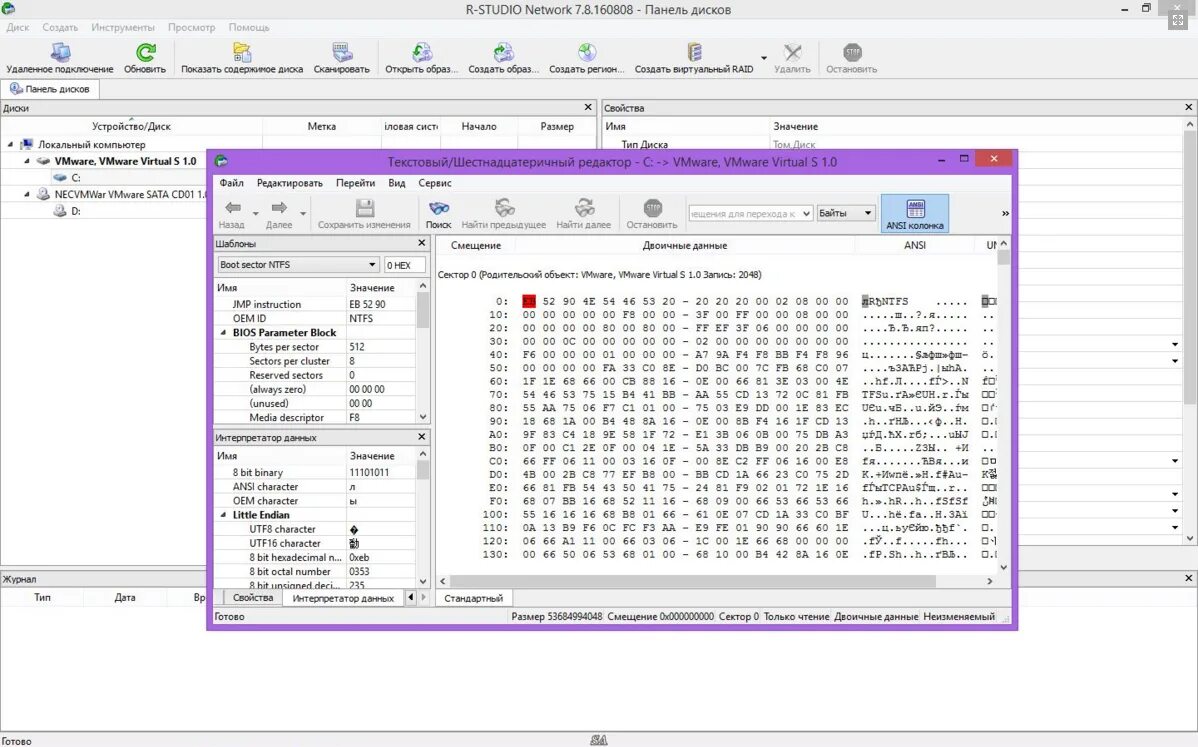Open dropdown arrow next to Создать виртуальный RAID
This screenshot has height=747, width=1198.
pyautogui.click(x=763, y=58)
